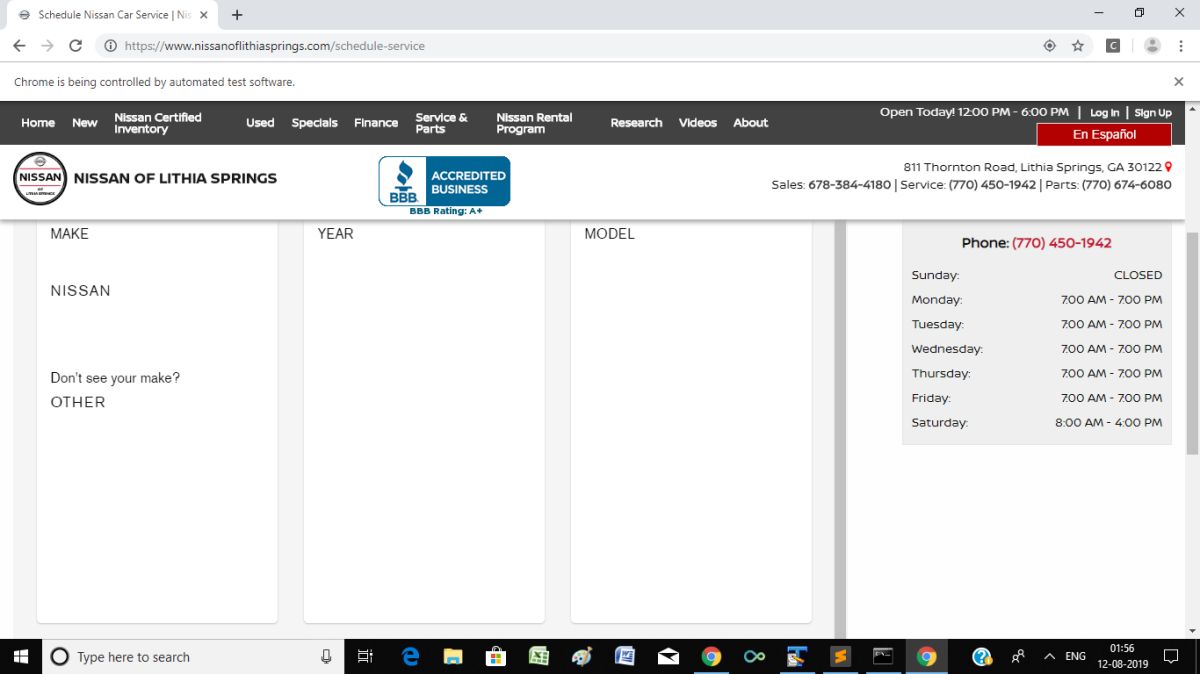The height and width of the screenshot is (674, 1200).
Task: Open the Finance menu
Action: (x=376, y=123)
